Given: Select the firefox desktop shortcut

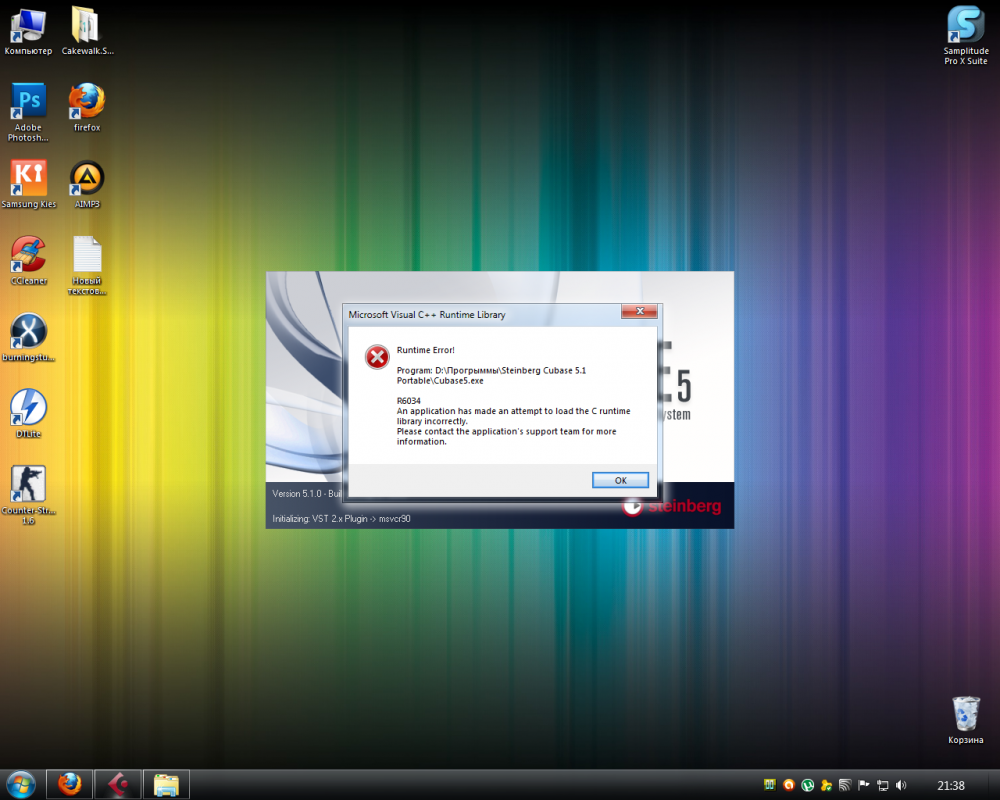Looking at the screenshot, I should click(87, 108).
